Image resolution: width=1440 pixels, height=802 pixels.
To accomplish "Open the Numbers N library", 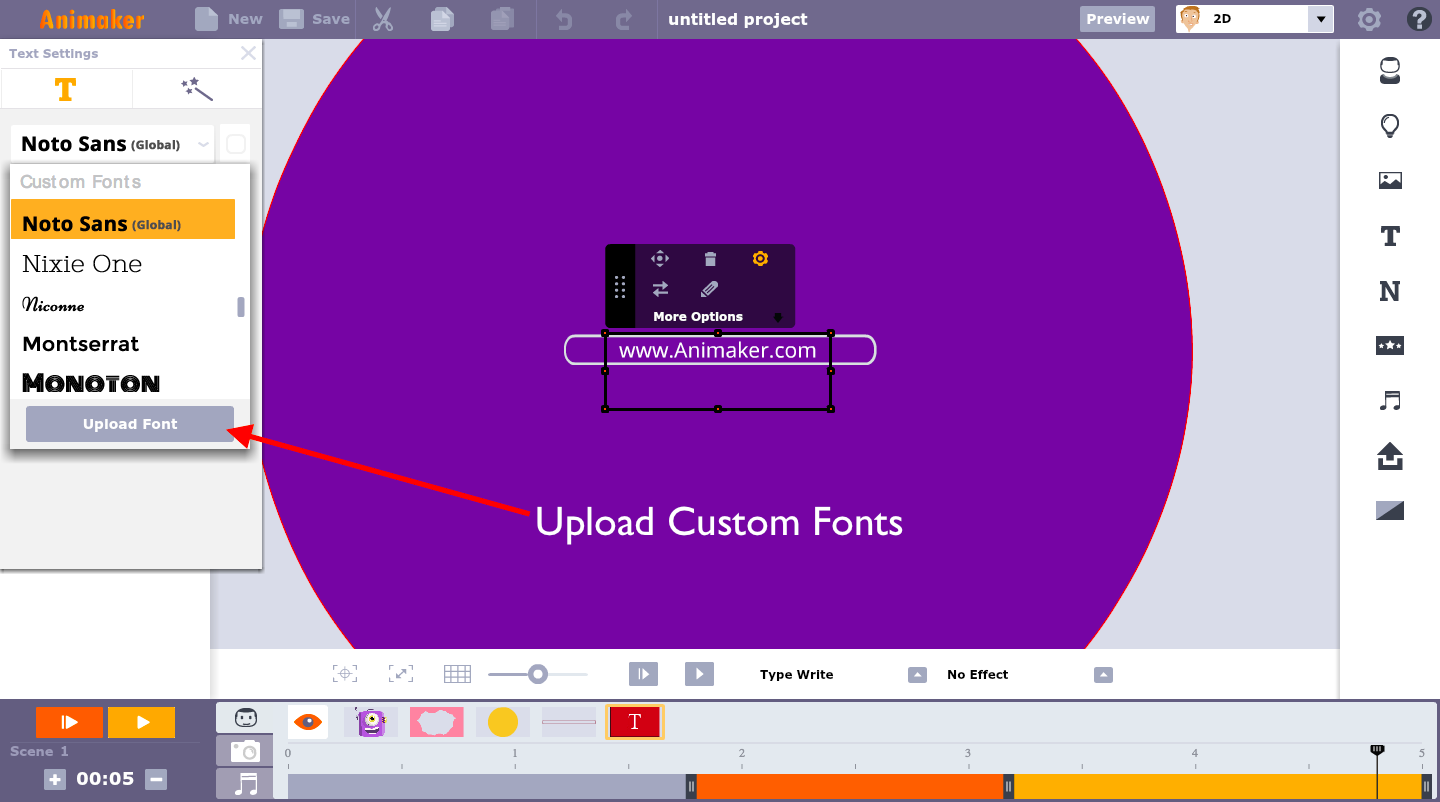I will pyautogui.click(x=1390, y=291).
